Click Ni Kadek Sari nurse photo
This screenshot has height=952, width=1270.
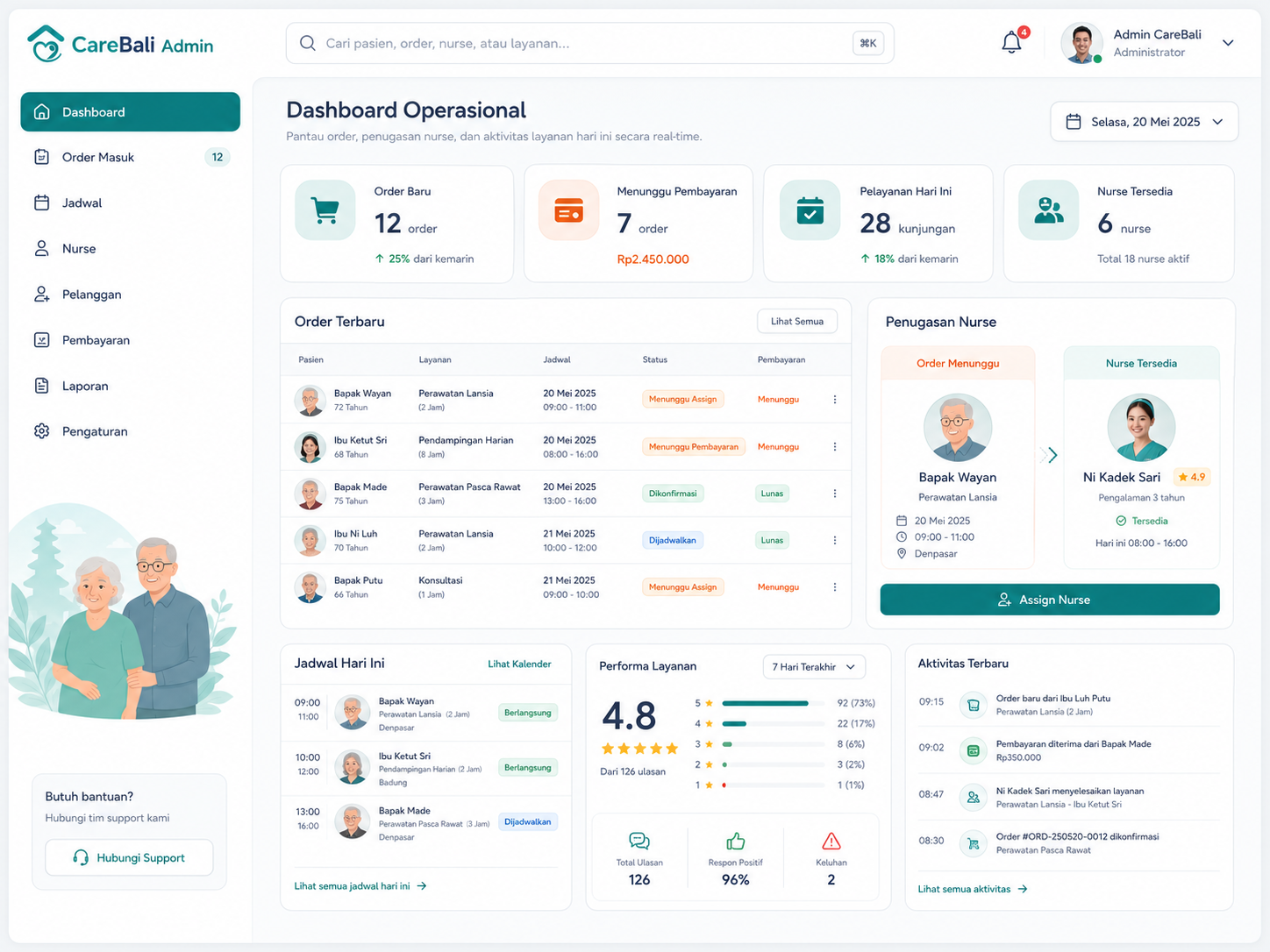tap(1141, 428)
